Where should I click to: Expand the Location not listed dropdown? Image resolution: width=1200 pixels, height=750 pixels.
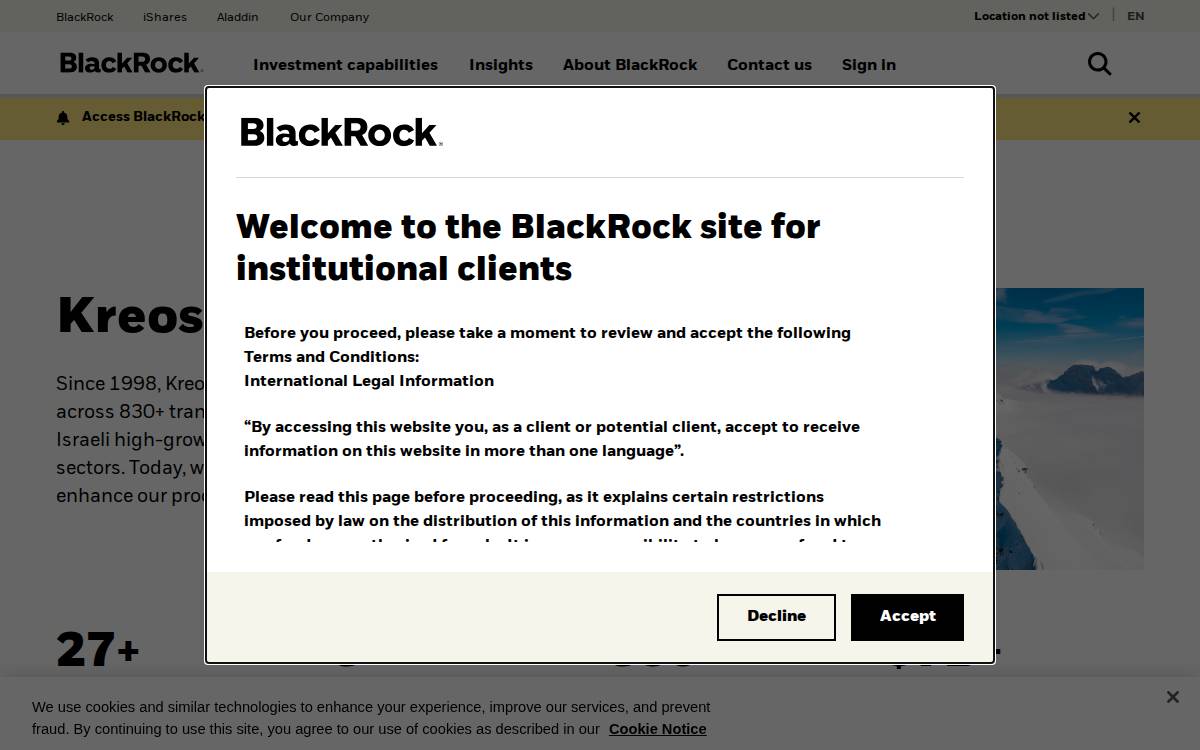(1036, 16)
